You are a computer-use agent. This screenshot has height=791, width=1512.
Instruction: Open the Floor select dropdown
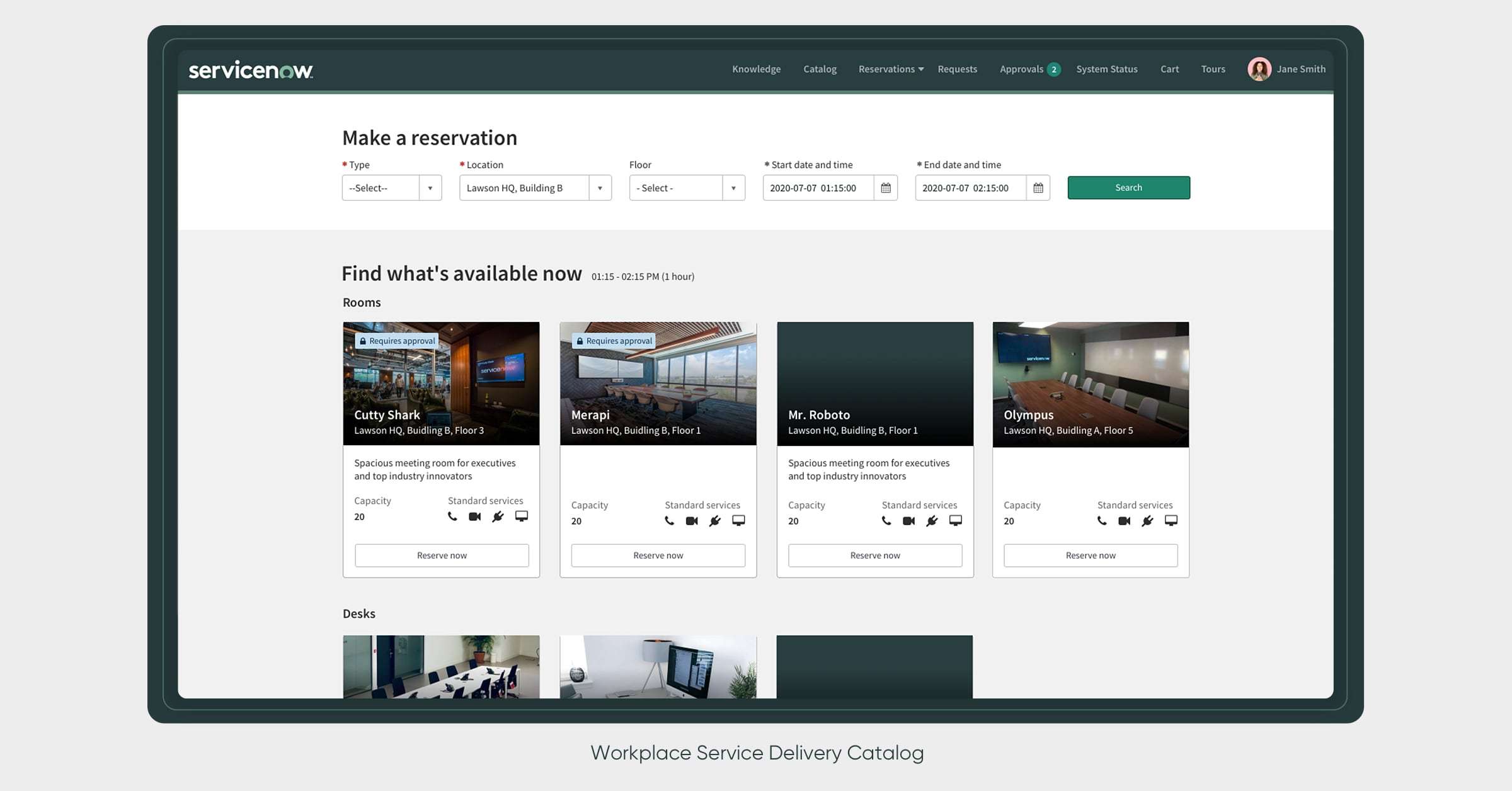pyautogui.click(x=687, y=188)
